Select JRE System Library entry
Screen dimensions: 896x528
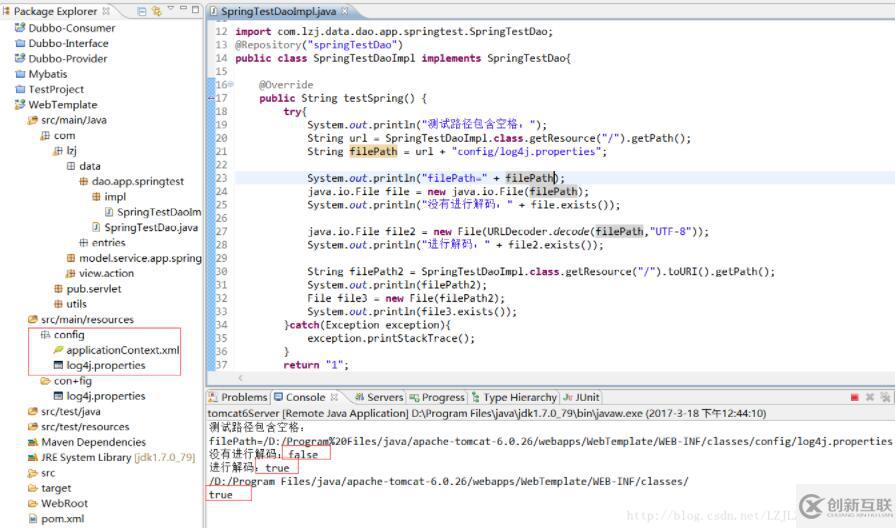(86, 457)
